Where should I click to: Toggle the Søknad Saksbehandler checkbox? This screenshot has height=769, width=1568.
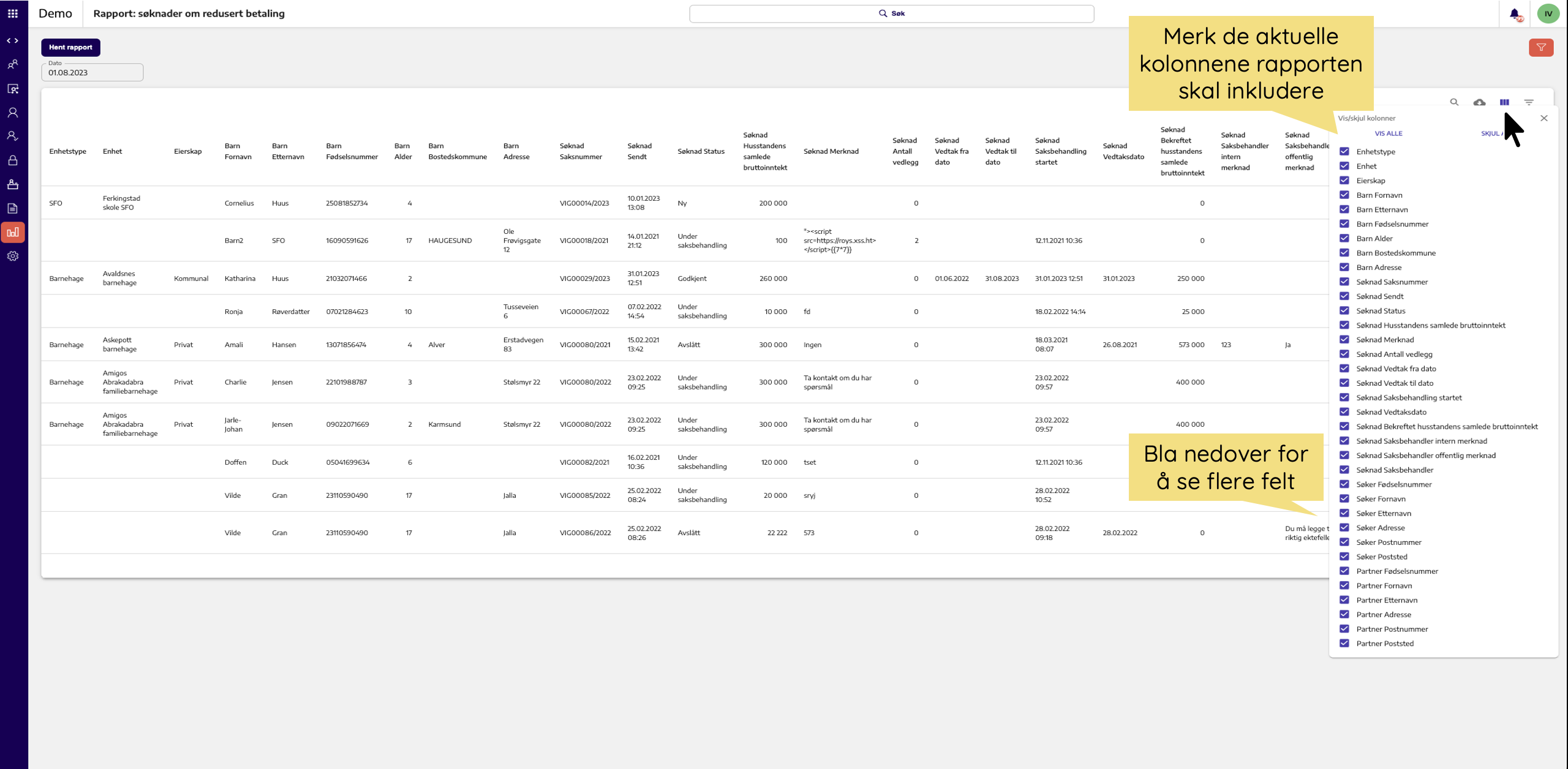click(1344, 470)
